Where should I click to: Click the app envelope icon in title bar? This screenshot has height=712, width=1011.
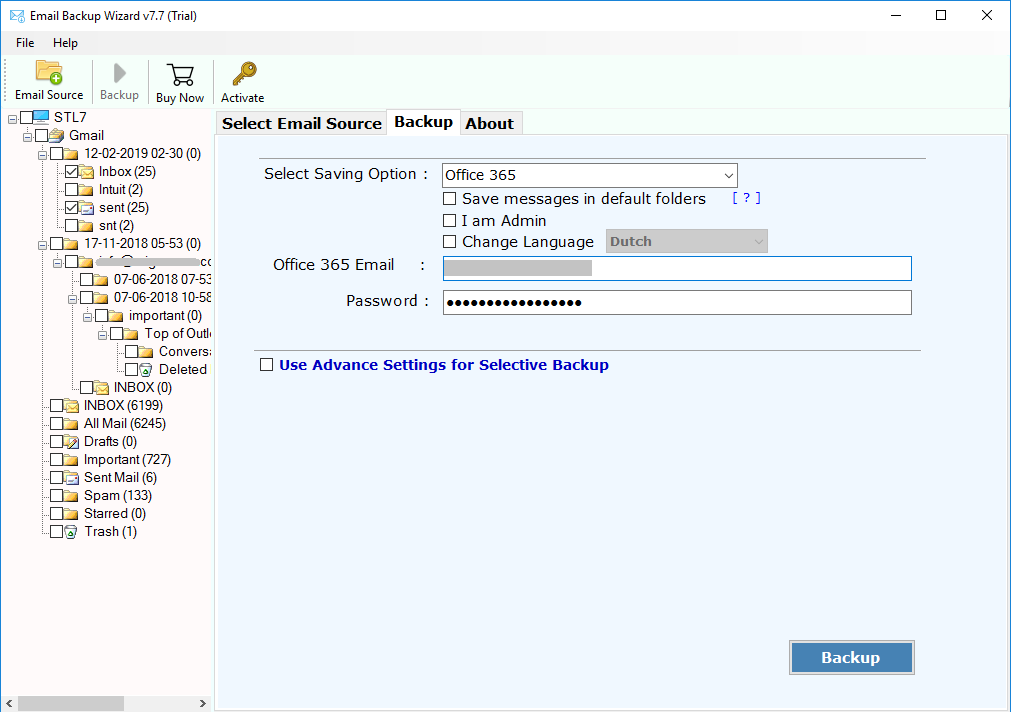(x=17, y=15)
